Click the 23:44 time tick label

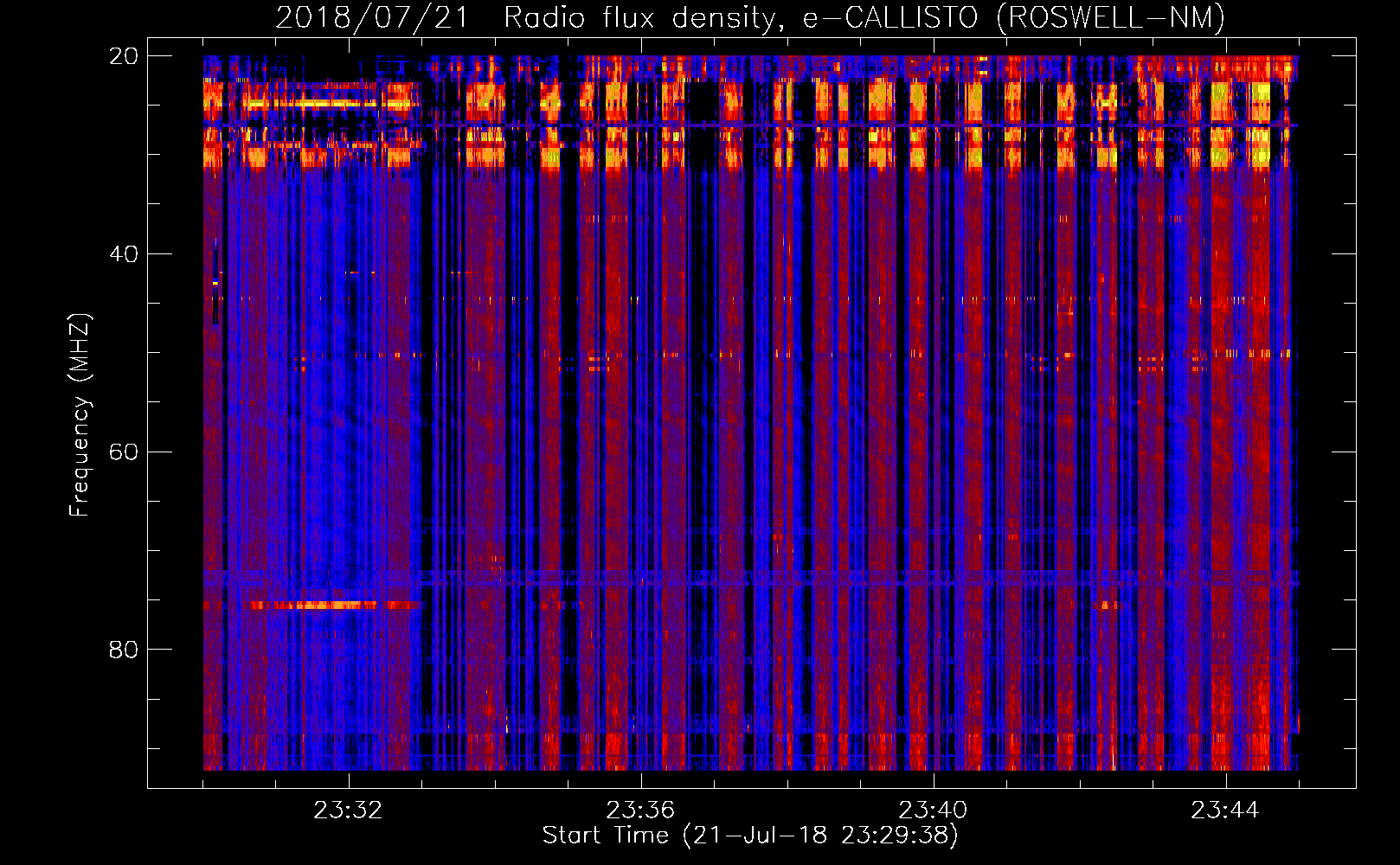click(1225, 811)
